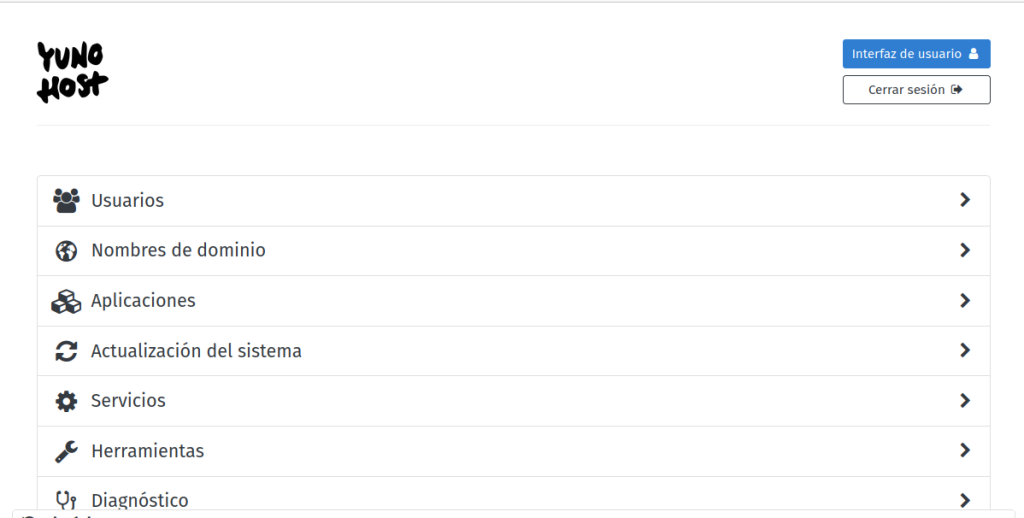This screenshot has width=1024, height=518.
Task: Select the Nombres de dominio text label
Action: point(178,250)
